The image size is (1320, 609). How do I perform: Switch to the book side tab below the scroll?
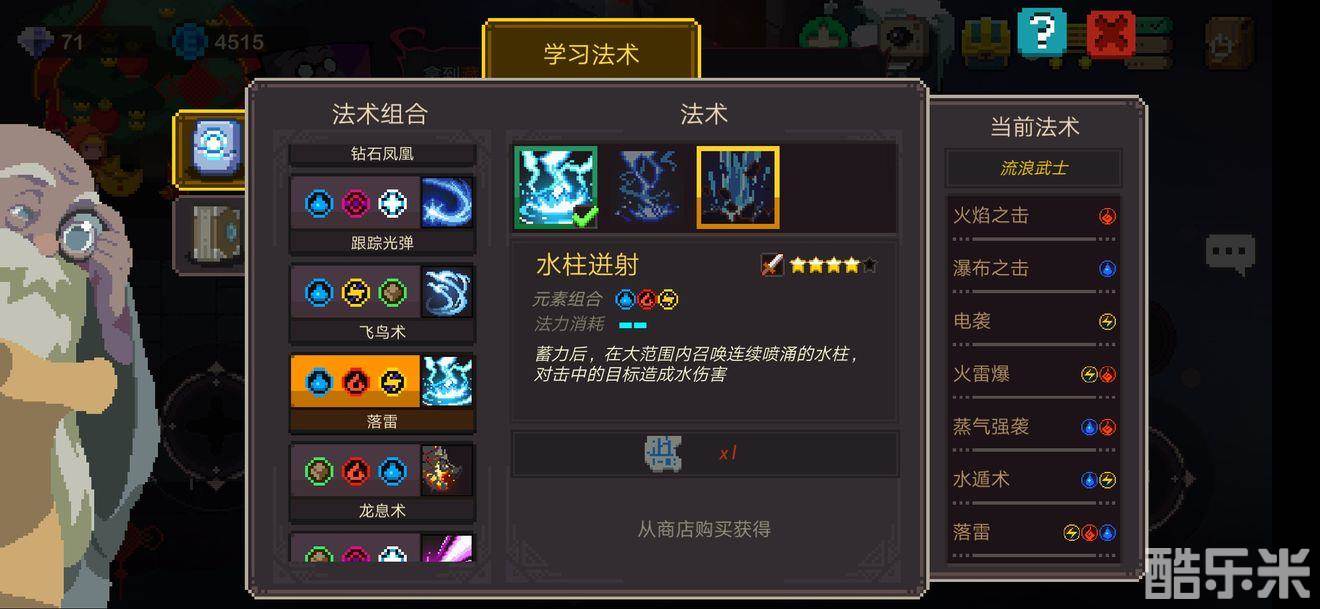pos(211,234)
